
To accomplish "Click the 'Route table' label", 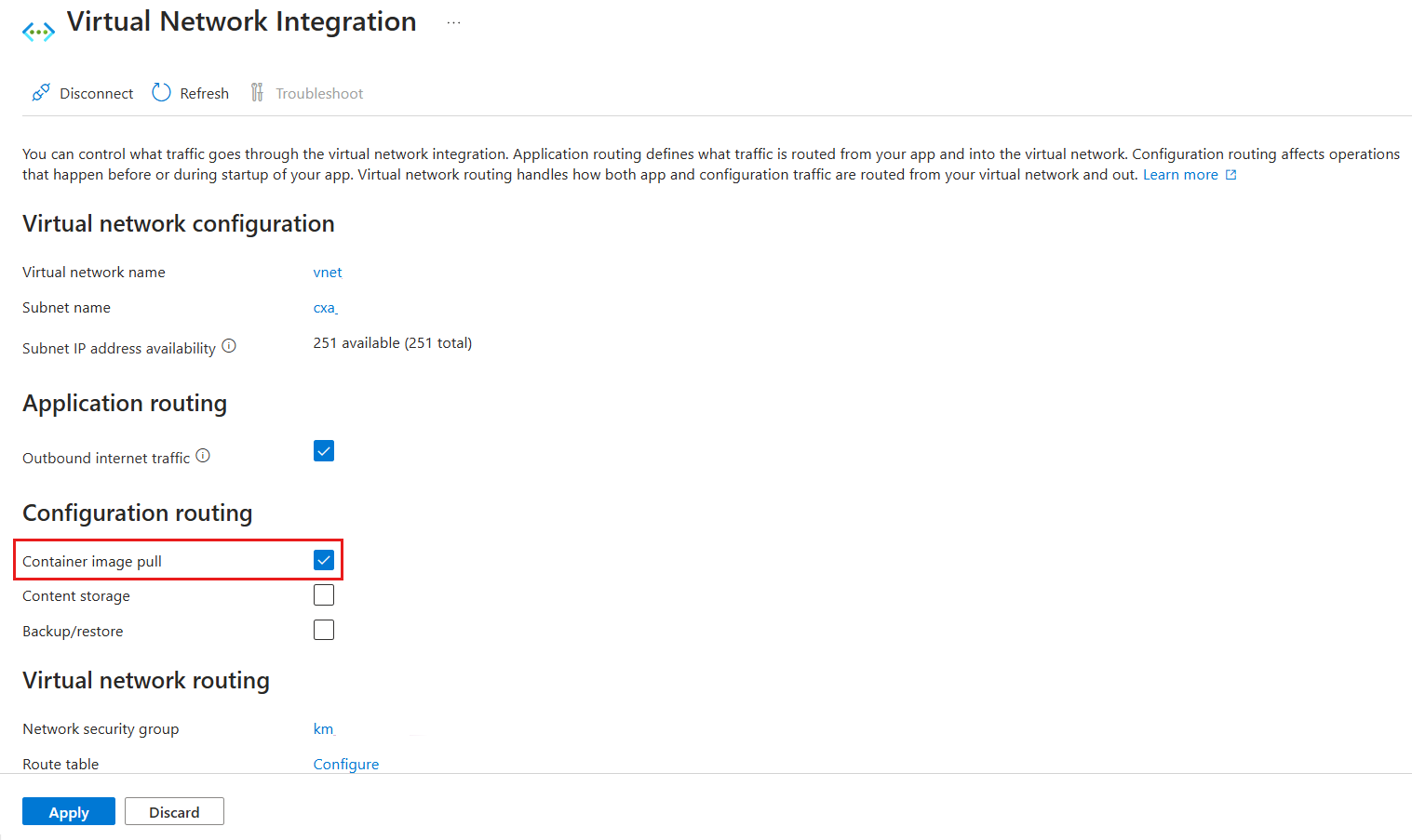I will tap(61, 764).
